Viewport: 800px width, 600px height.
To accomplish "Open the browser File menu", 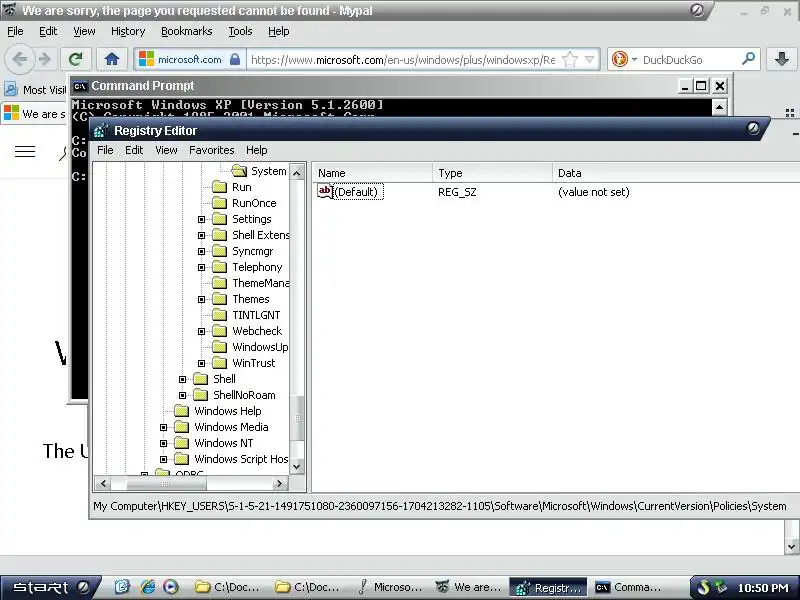I will click(x=15, y=31).
